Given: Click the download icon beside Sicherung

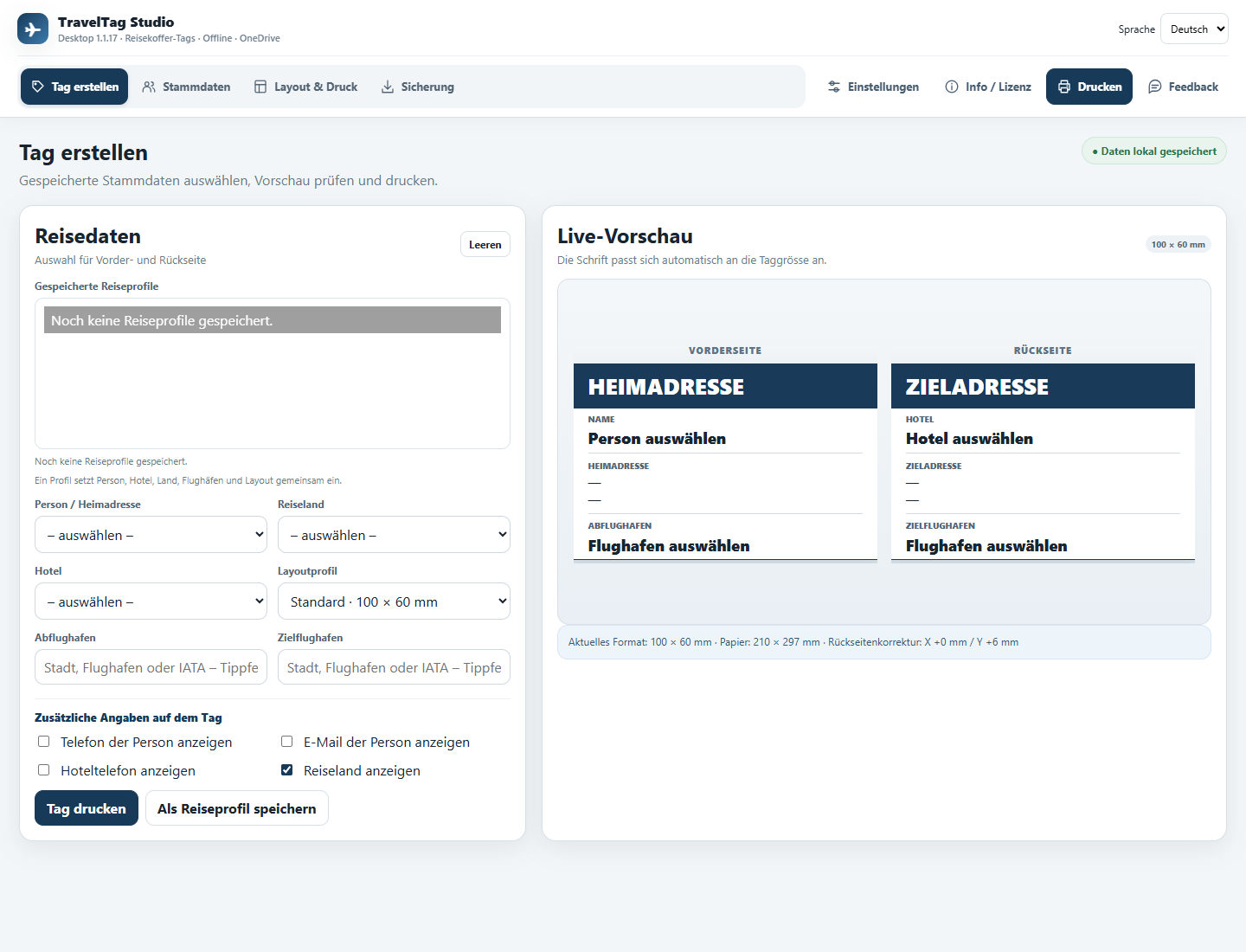Looking at the screenshot, I should click(x=388, y=87).
